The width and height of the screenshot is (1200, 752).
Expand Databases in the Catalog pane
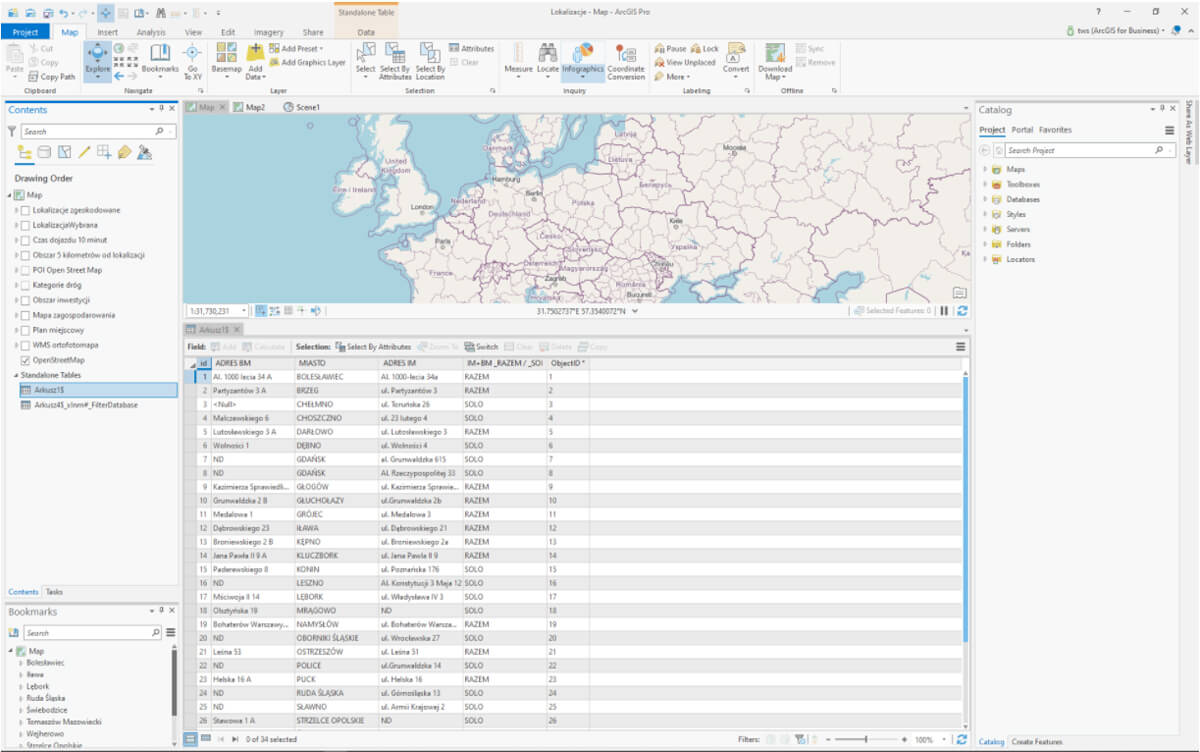coord(985,199)
